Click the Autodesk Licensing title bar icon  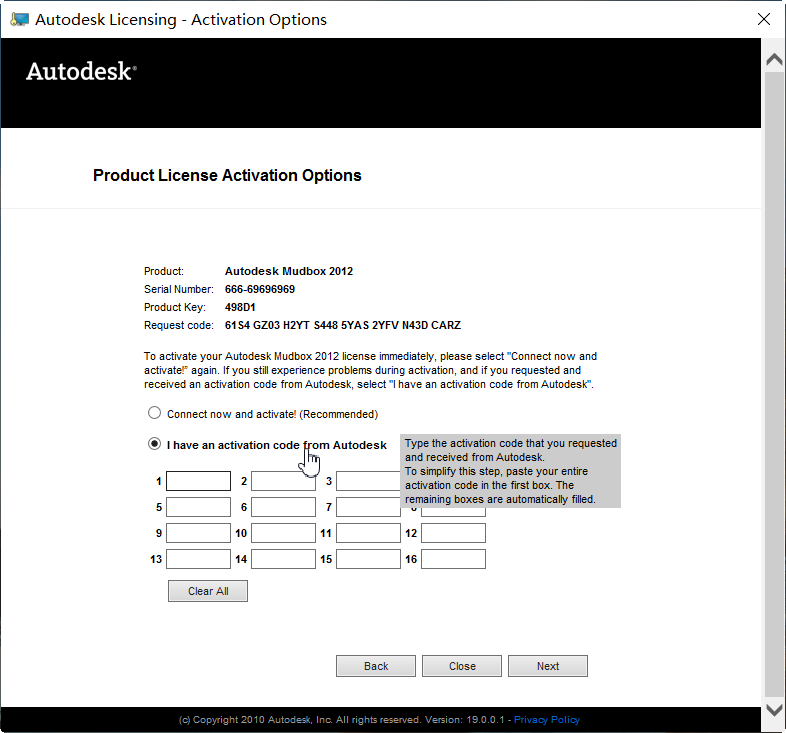(x=20, y=20)
